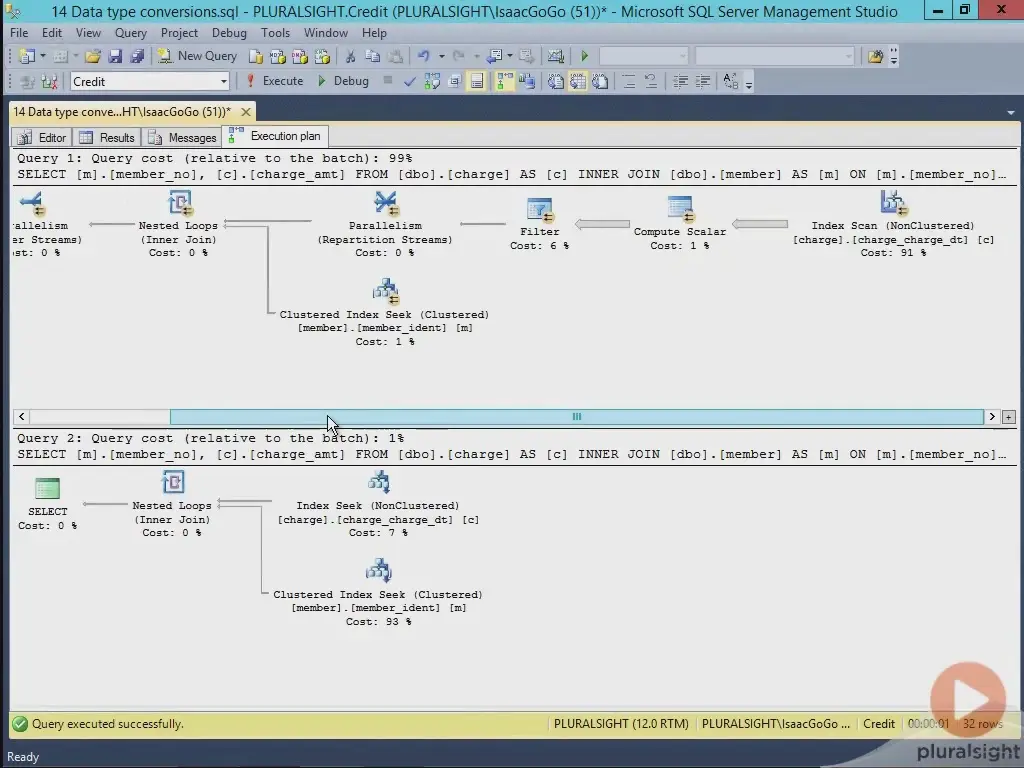
Task: Click the Results to File icon
Action: click(600, 82)
